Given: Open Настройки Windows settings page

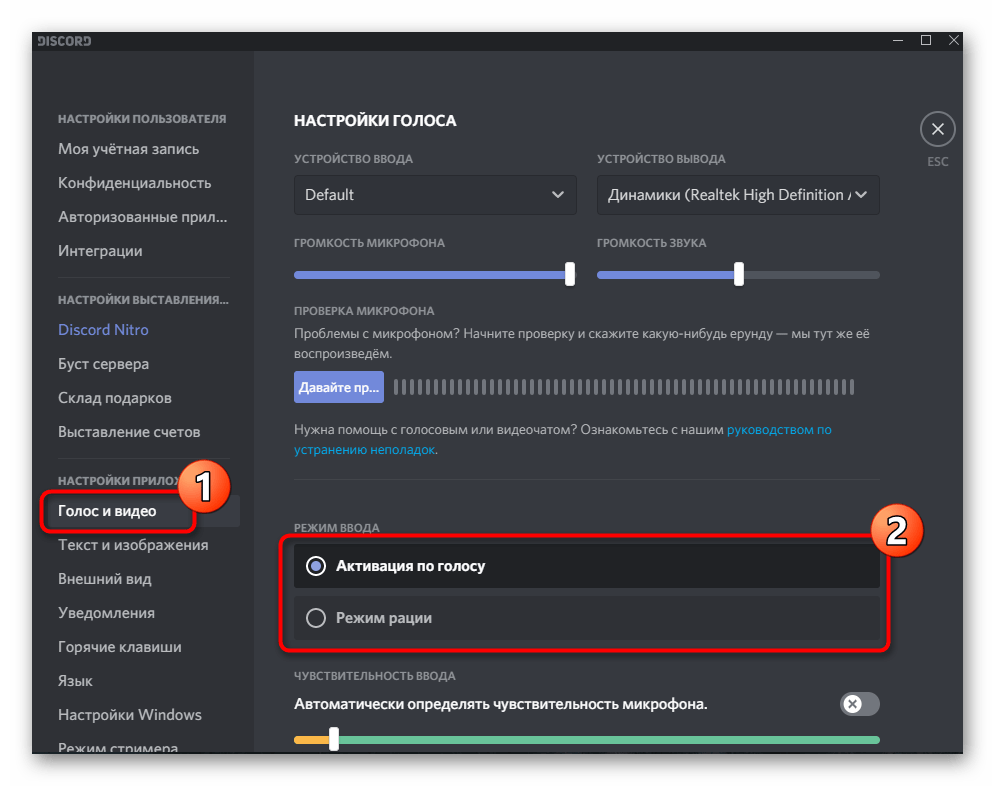Looking at the screenshot, I should pyautogui.click(x=129, y=715).
